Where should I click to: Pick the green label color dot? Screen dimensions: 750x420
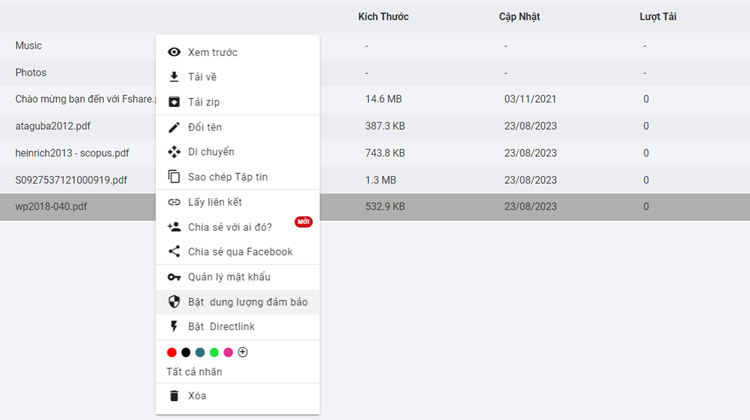click(x=214, y=353)
